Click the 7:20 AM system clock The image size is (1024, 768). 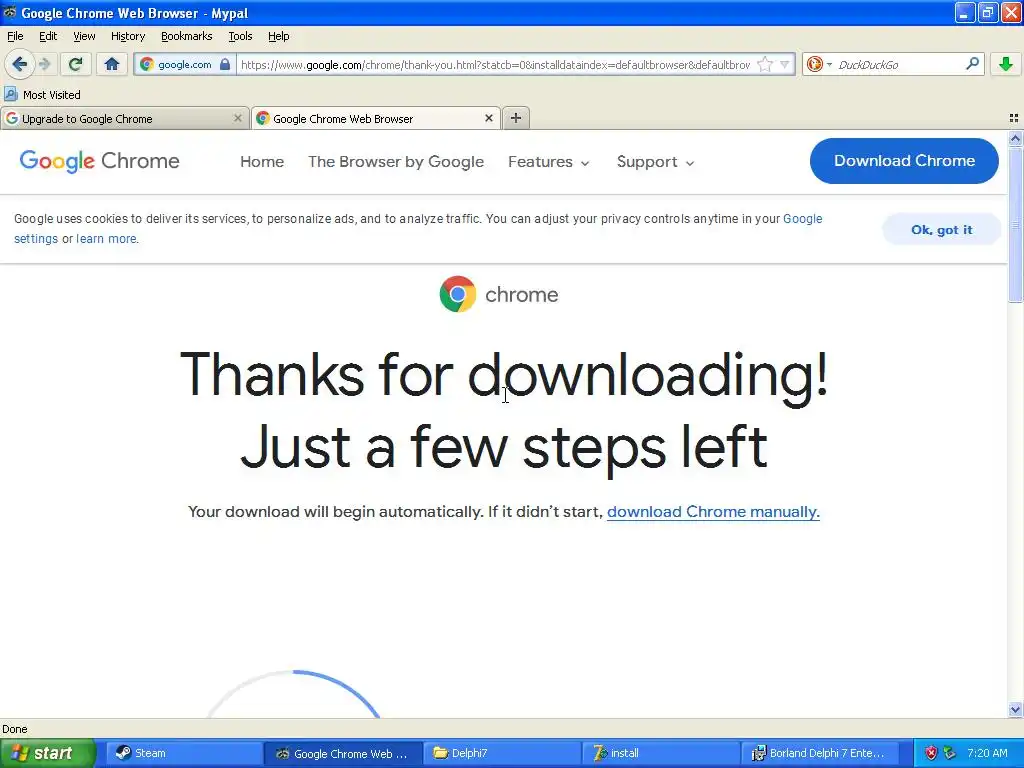click(987, 753)
